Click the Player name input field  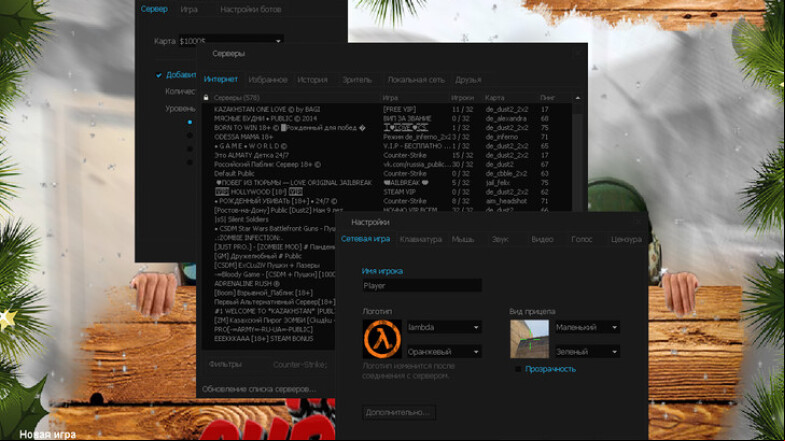(422, 286)
